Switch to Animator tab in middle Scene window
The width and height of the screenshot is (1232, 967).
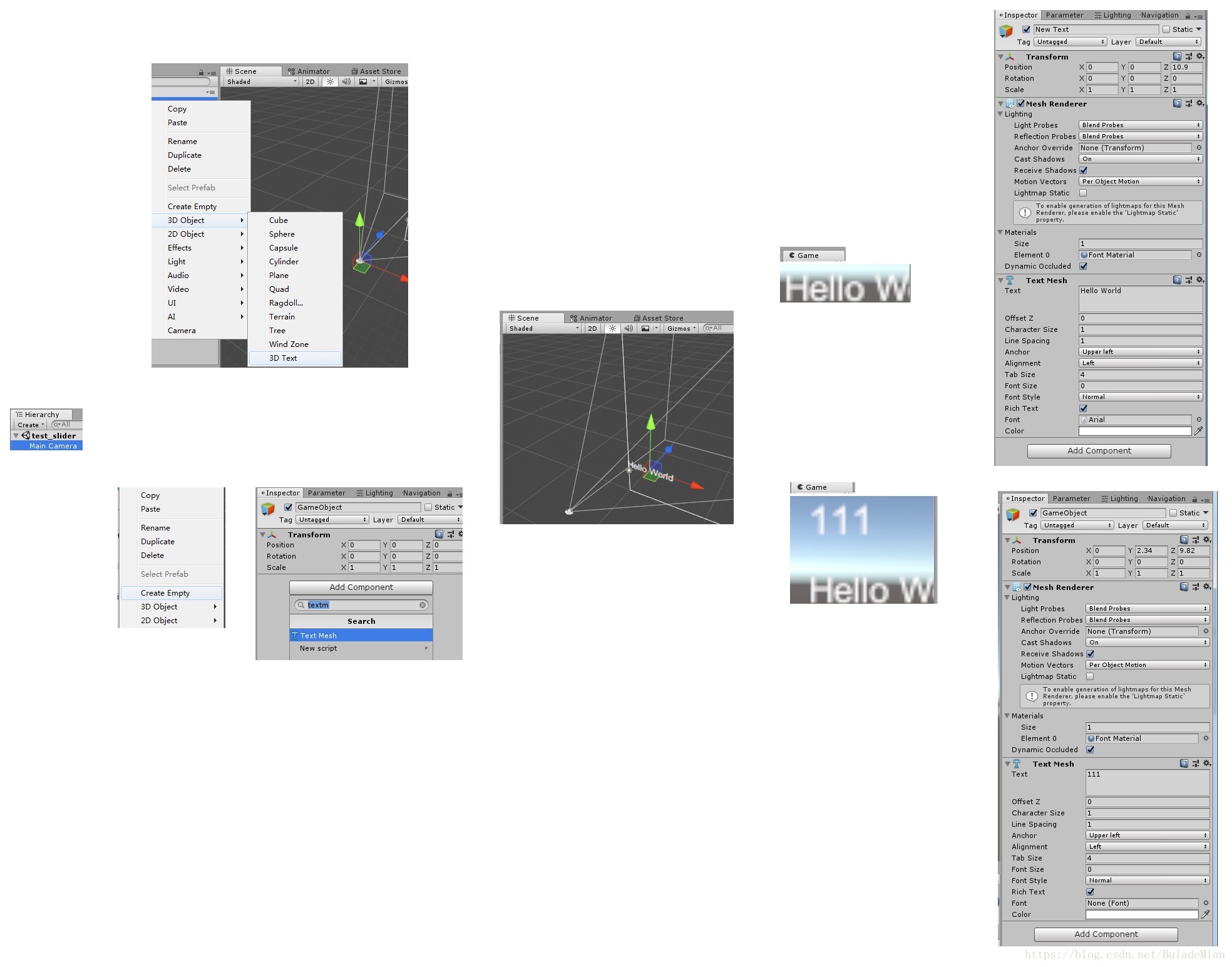591,318
